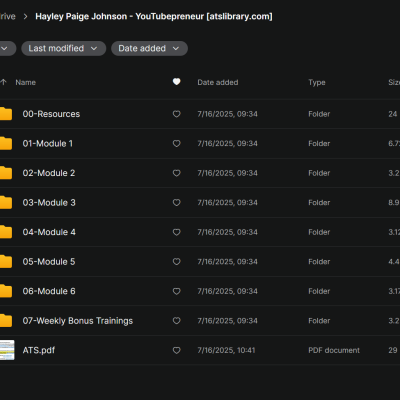Open the Last modified filter dropdown
400x400 pixels.
(64, 48)
